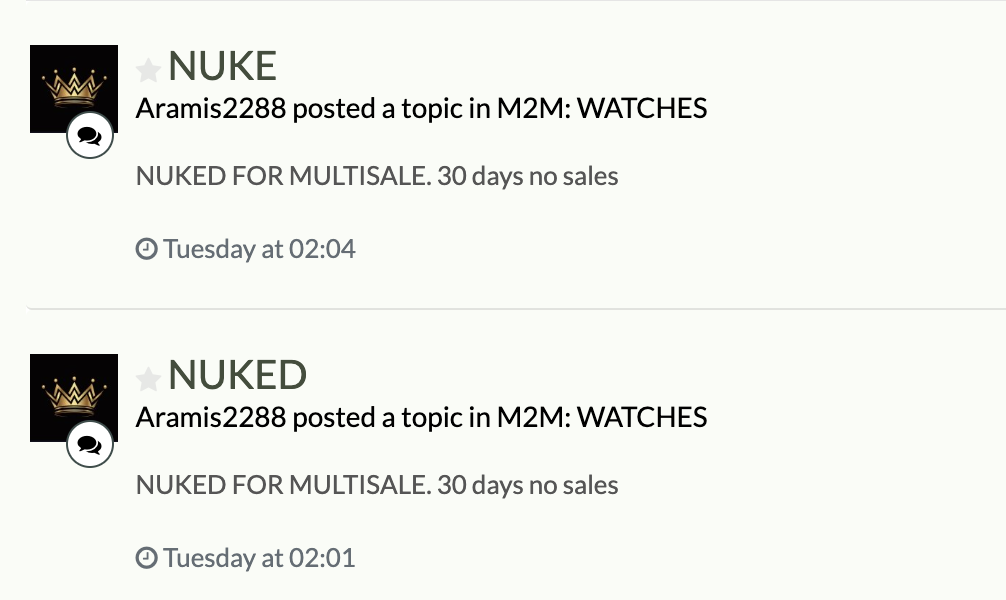Visit Aramis2288 profile from the NUKED entry
Viewport: 1006px width, 600px height.
pyautogui.click(x=211, y=418)
